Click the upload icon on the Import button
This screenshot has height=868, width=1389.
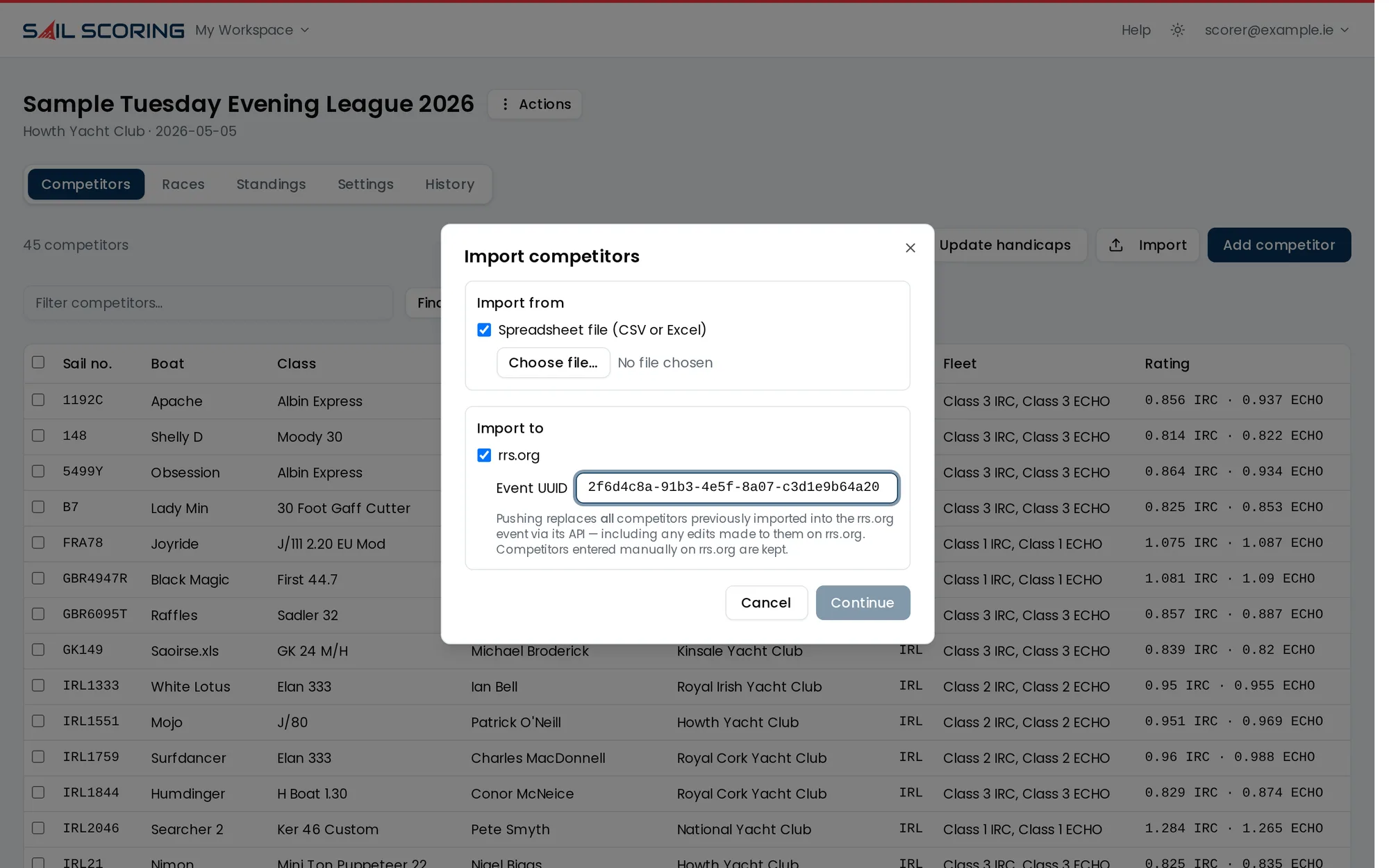1116,245
